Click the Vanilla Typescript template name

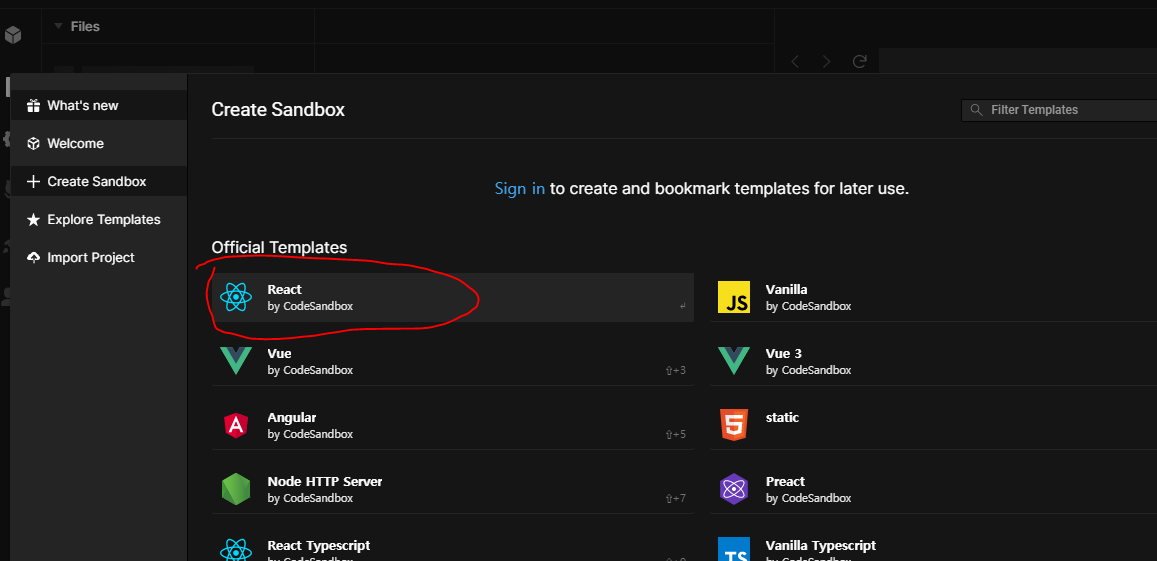(x=821, y=545)
